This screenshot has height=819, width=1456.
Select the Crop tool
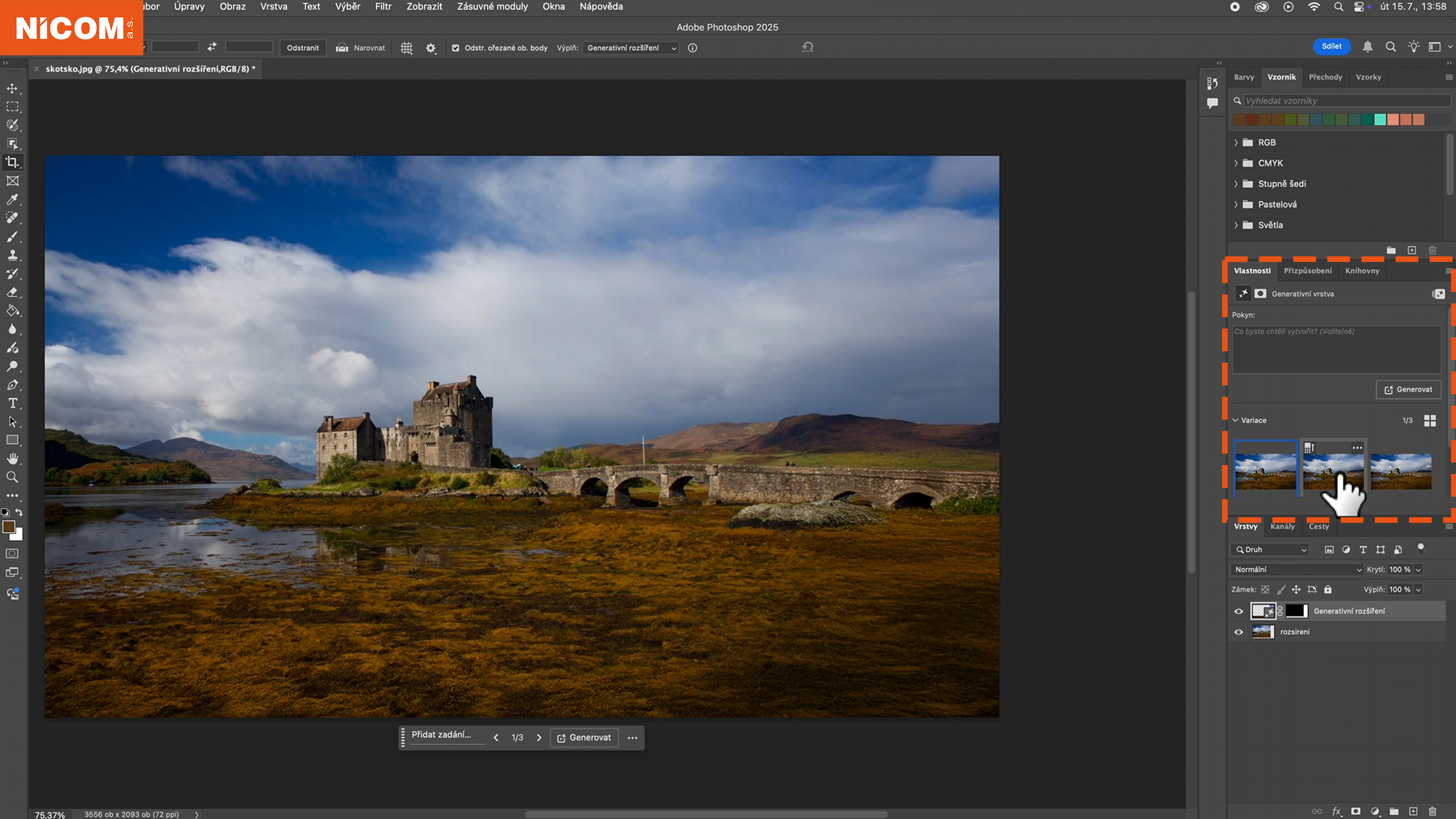pyautogui.click(x=12, y=162)
